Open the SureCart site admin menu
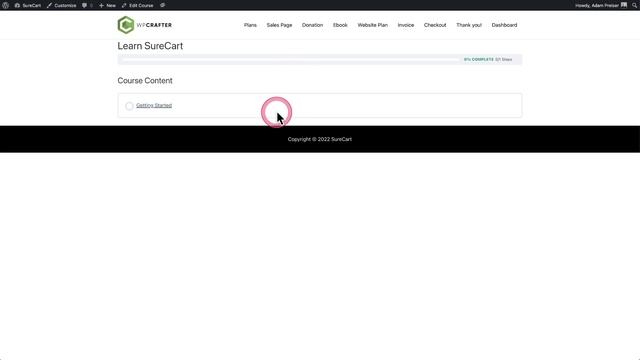The height and width of the screenshot is (360, 640). pos(28,5)
